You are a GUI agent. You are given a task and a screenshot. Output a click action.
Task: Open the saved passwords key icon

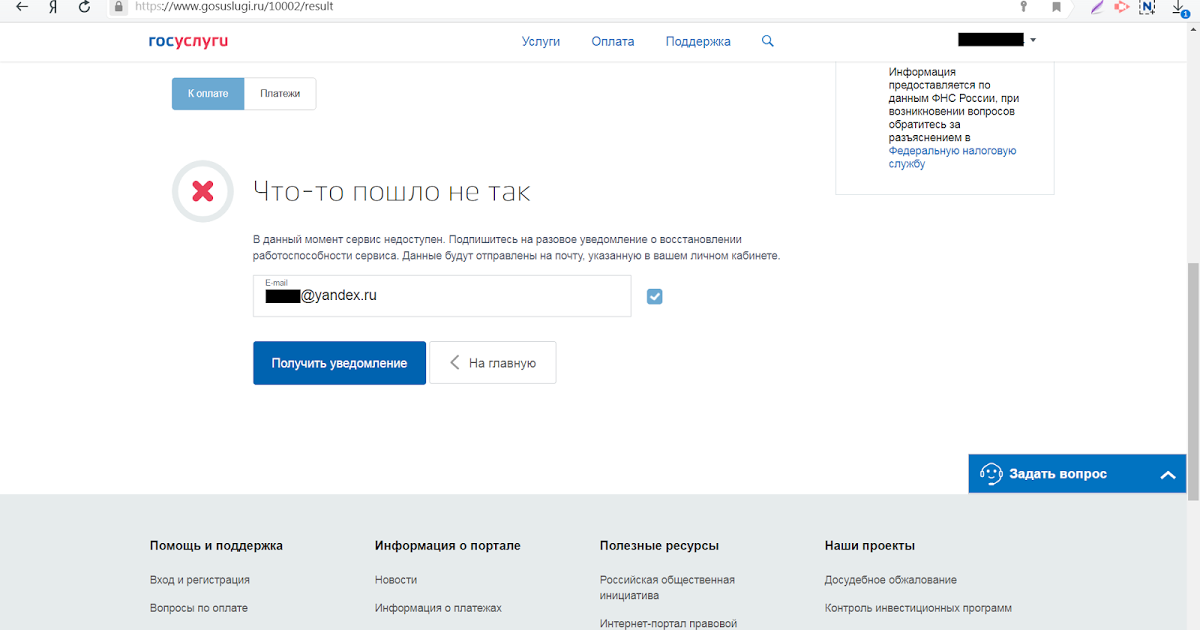[1023, 6]
